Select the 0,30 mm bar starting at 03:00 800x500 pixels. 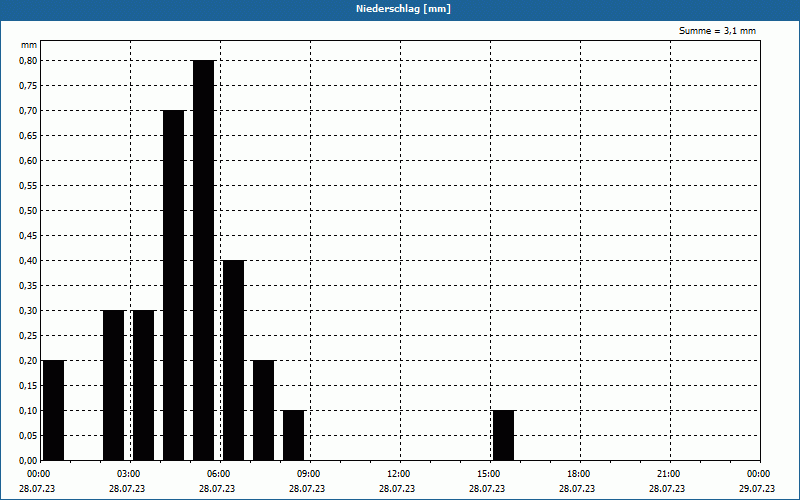pos(143,385)
